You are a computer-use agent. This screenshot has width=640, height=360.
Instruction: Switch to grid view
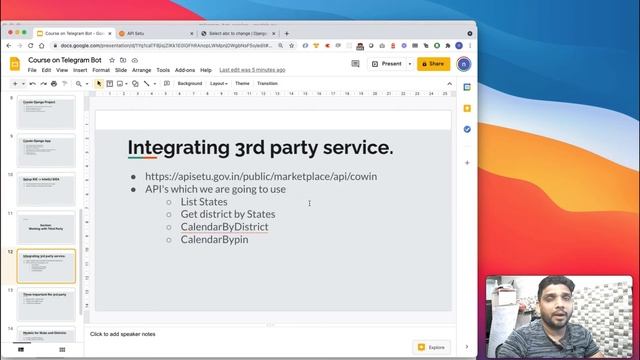point(62,350)
